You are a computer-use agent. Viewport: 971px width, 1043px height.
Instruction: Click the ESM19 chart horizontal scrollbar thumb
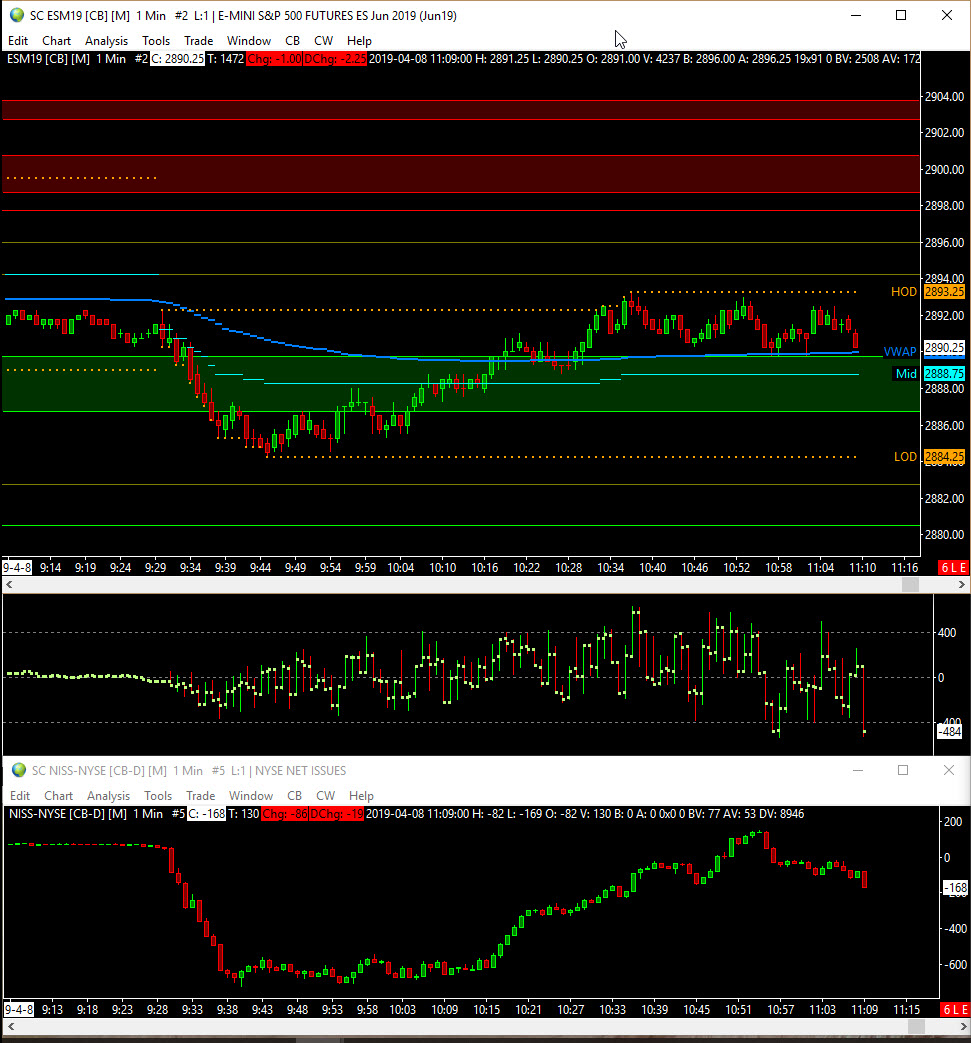pos(910,585)
